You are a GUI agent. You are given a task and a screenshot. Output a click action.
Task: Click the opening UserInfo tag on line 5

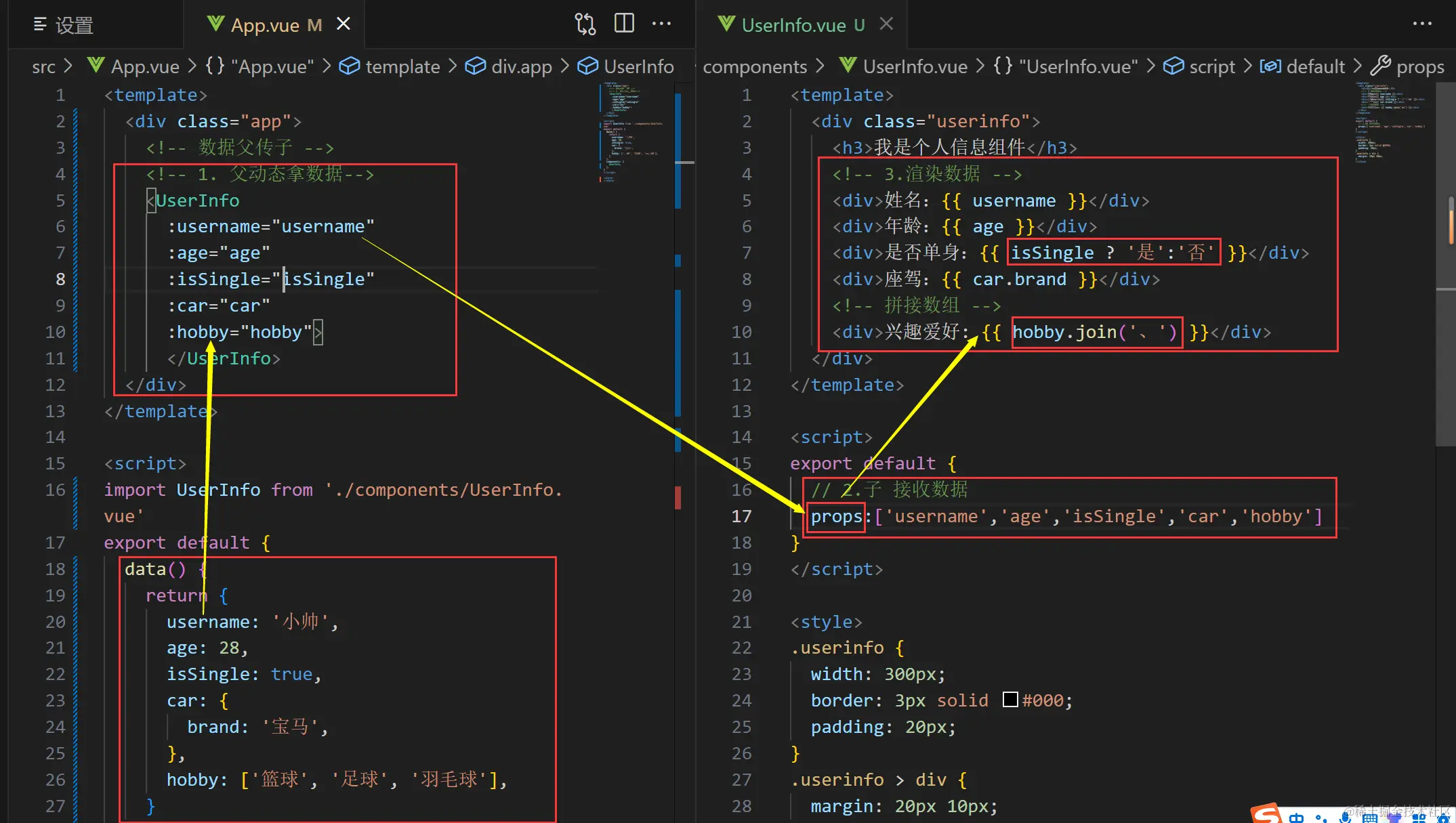[x=193, y=201]
